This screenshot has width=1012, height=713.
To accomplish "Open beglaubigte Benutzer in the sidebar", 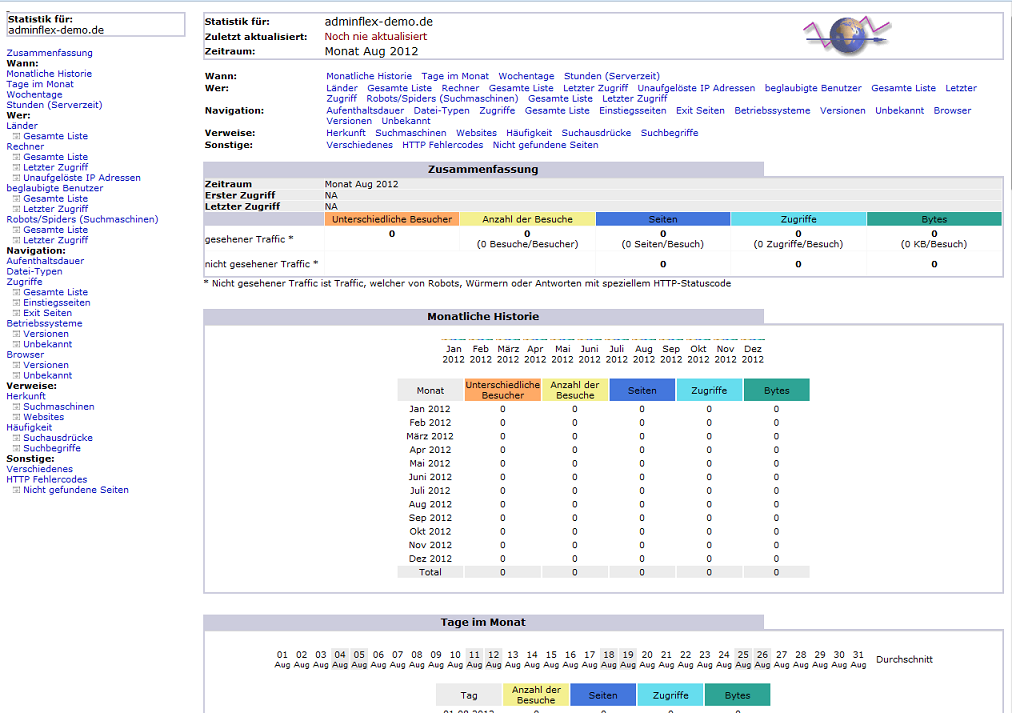I will [55, 188].
